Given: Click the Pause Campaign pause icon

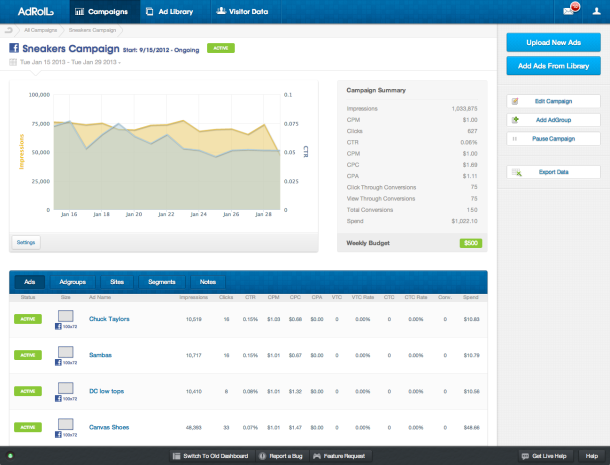Looking at the screenshot, I should [x=515, y=139].
